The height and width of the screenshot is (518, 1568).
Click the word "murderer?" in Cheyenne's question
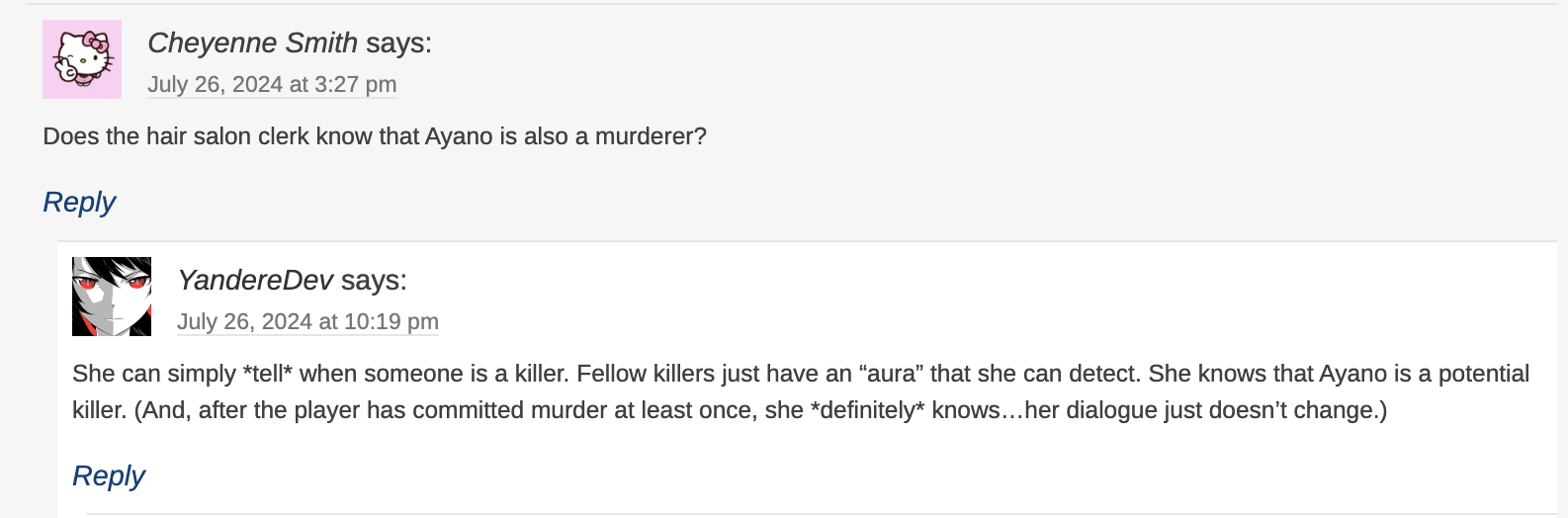[x=651, y=136]
